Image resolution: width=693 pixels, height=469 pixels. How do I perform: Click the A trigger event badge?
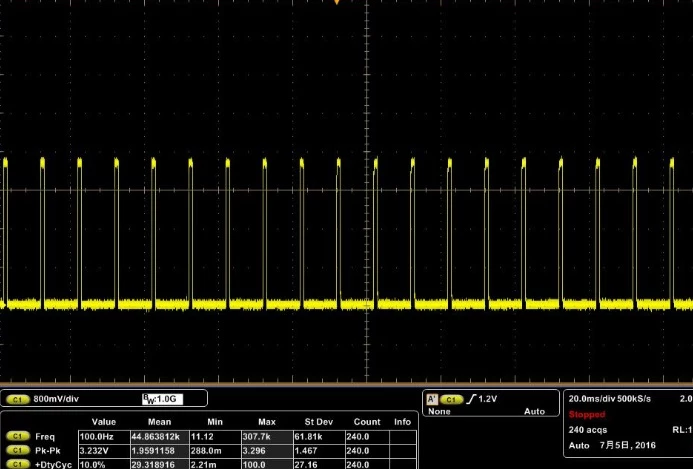click(431, 399)
